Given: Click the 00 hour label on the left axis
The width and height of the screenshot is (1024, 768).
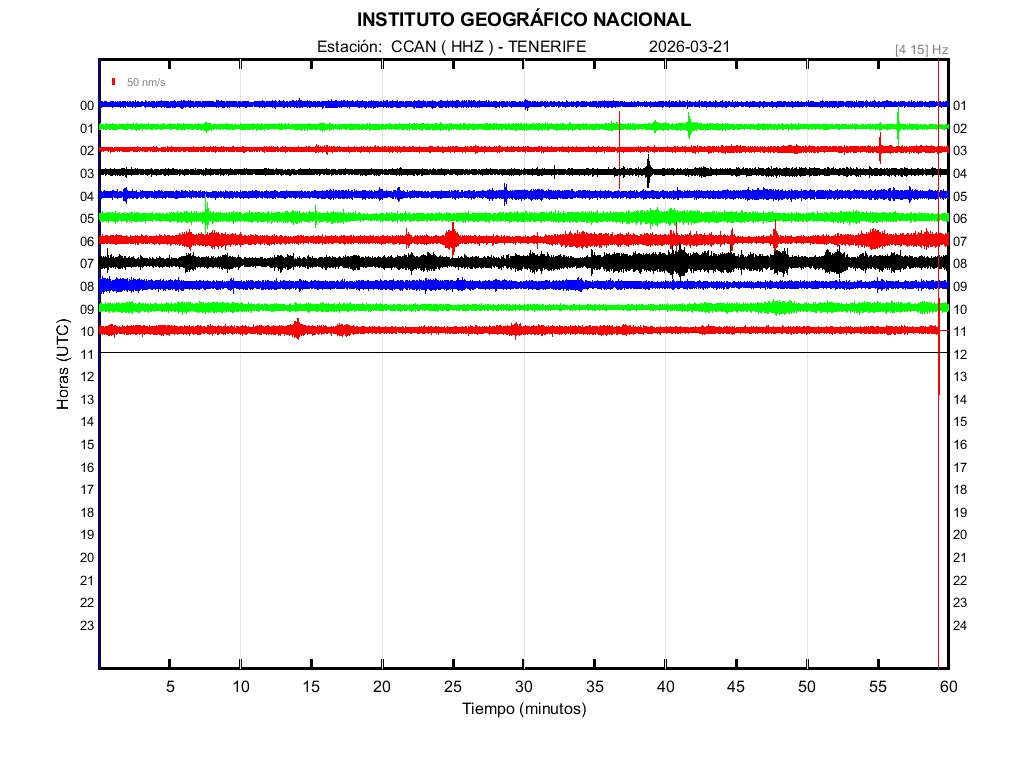Looking at the screenshot, I should click(87, 105).
